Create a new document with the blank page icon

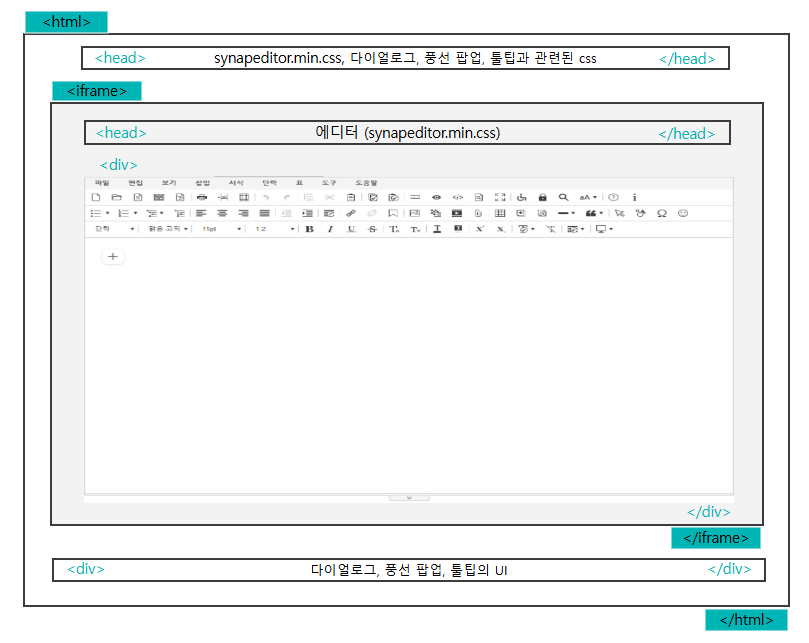click(95, 198)
